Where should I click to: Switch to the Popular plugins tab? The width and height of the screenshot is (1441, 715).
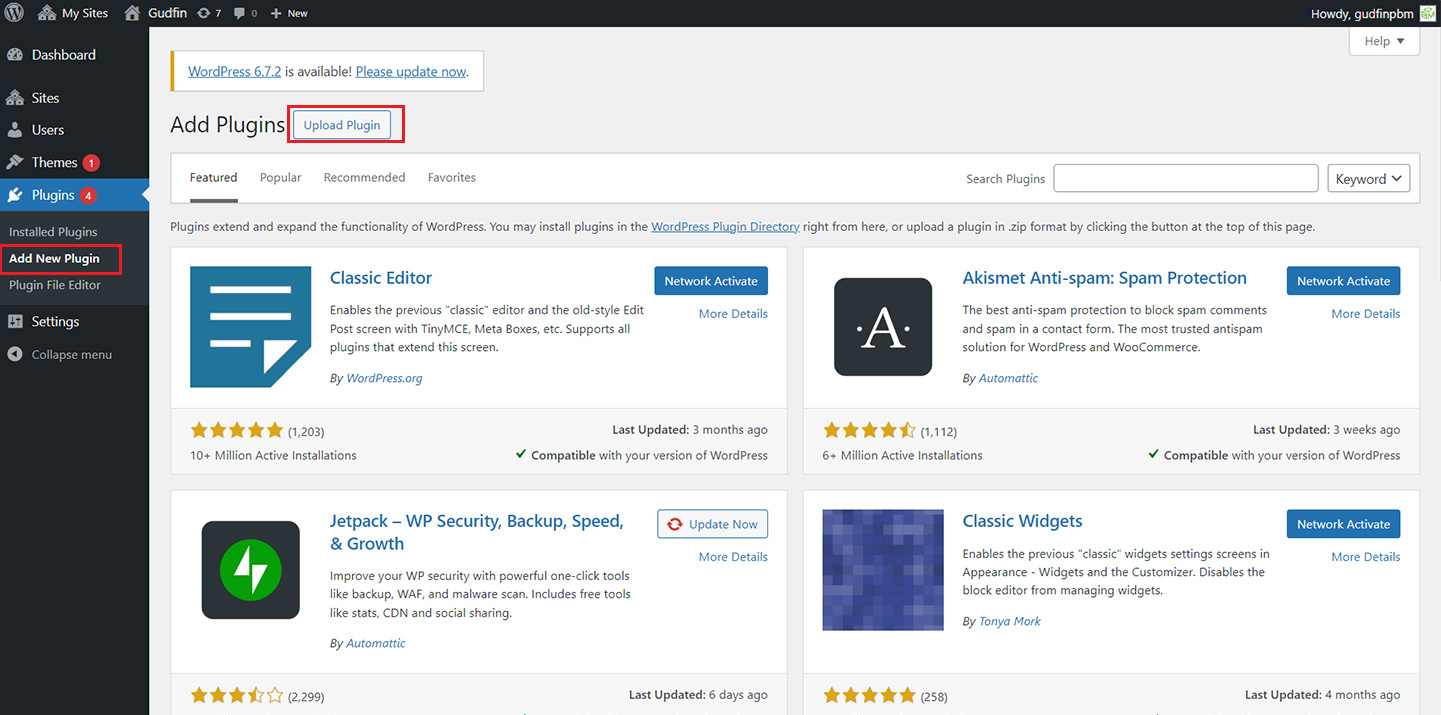click(280, 178)
